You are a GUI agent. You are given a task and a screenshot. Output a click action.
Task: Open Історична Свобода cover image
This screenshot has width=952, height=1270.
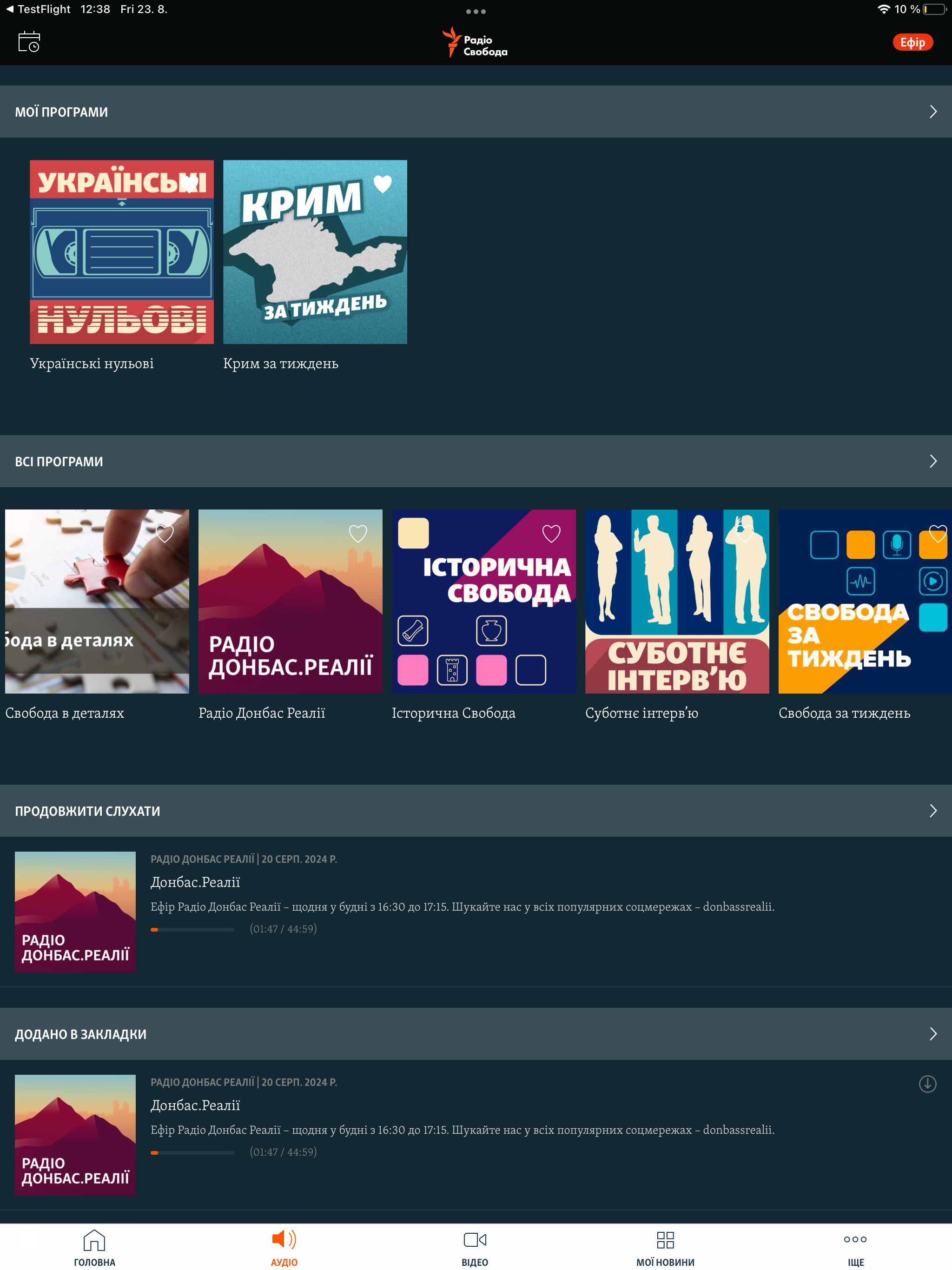(x=484, y=601)
